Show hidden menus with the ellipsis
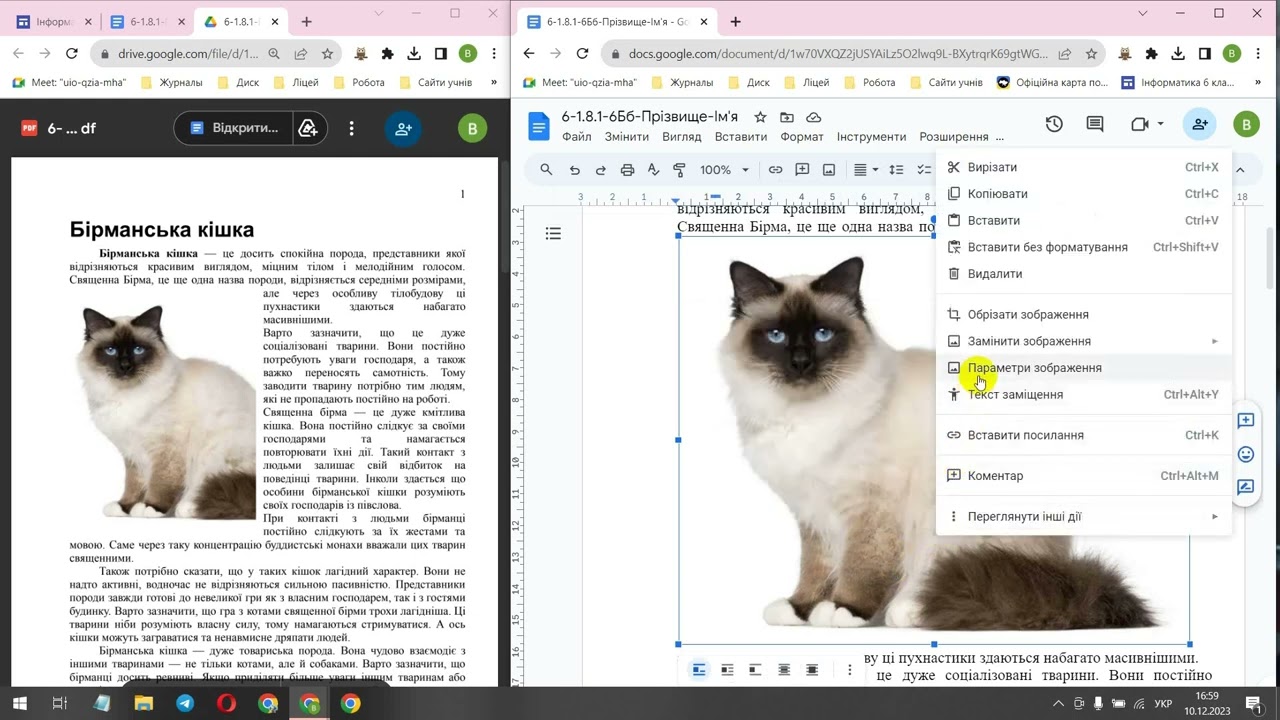The image size is (1280, 720). coord(1000,137)
